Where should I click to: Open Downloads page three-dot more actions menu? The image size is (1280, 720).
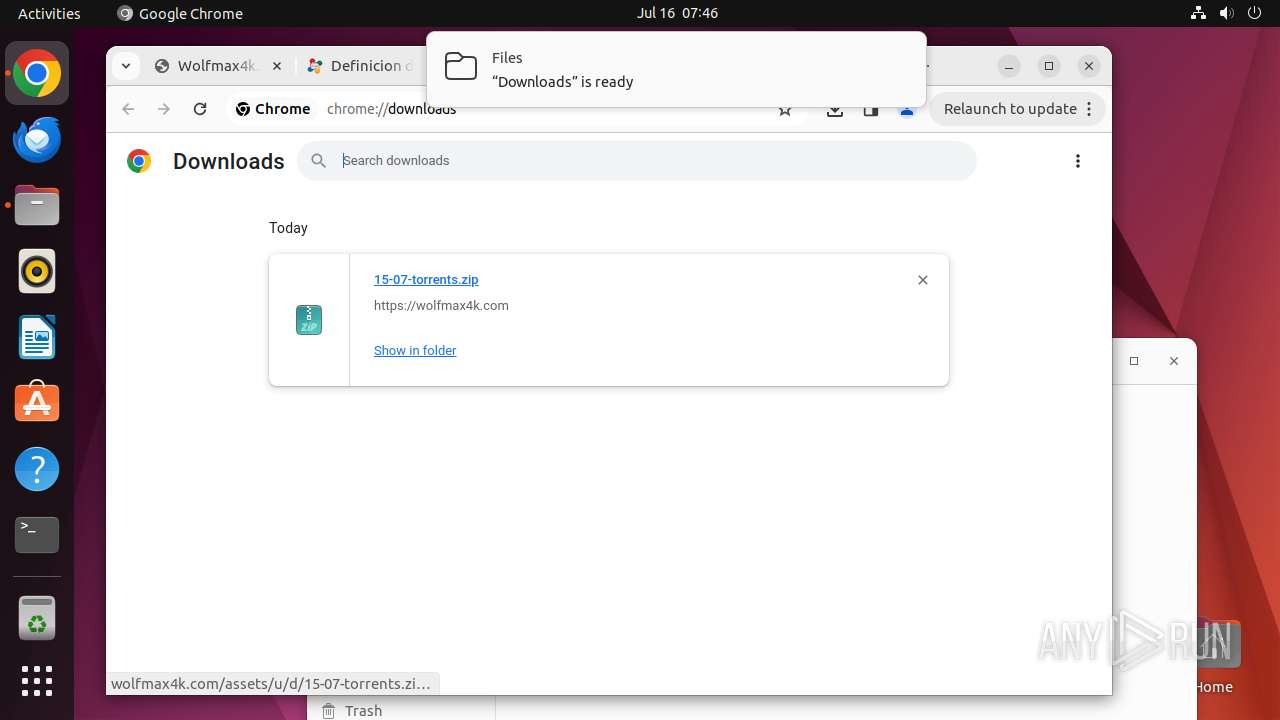pyautogui.click(x=1077, y=161)
